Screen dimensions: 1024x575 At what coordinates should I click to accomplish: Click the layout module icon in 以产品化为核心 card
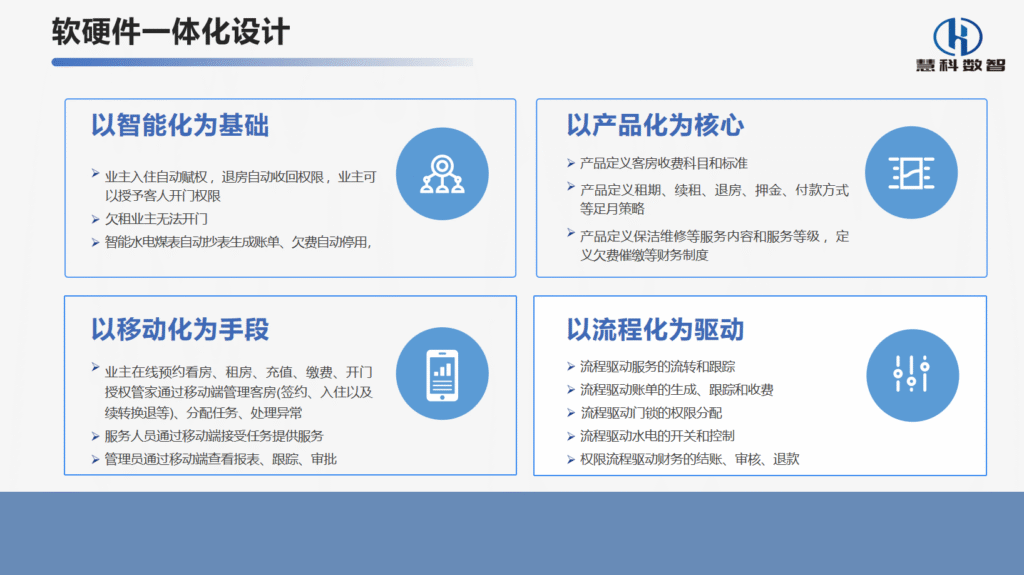(910, 173)
